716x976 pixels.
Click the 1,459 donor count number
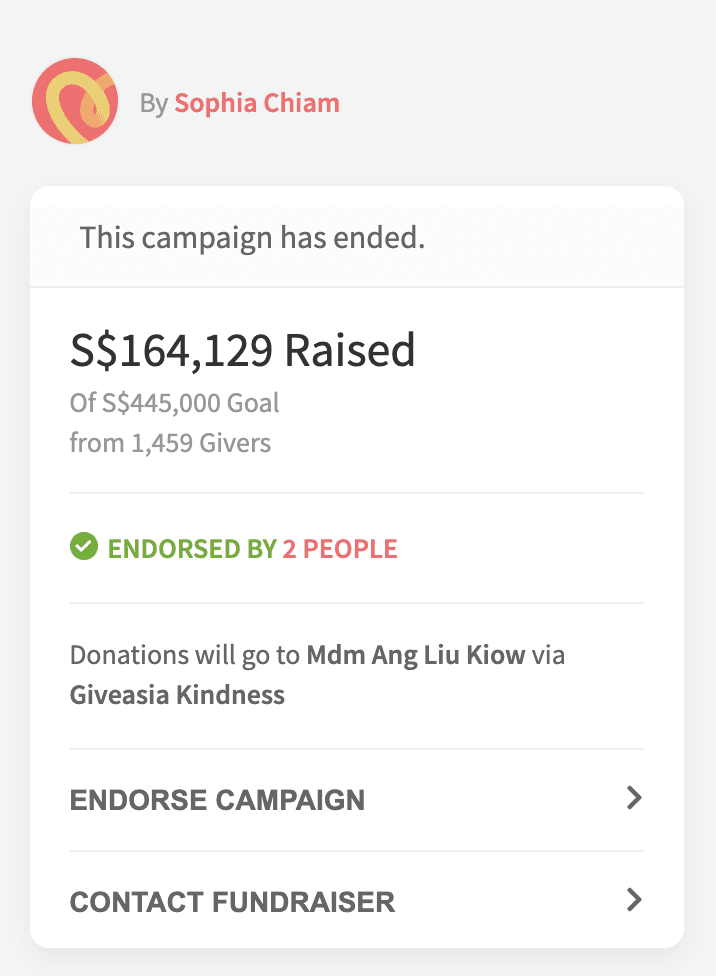pos(164,443)
